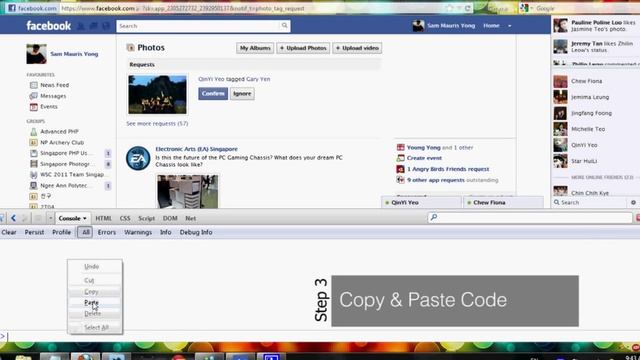Click the Upload video button
Screen dimensions: 640x360
[357, 48]
